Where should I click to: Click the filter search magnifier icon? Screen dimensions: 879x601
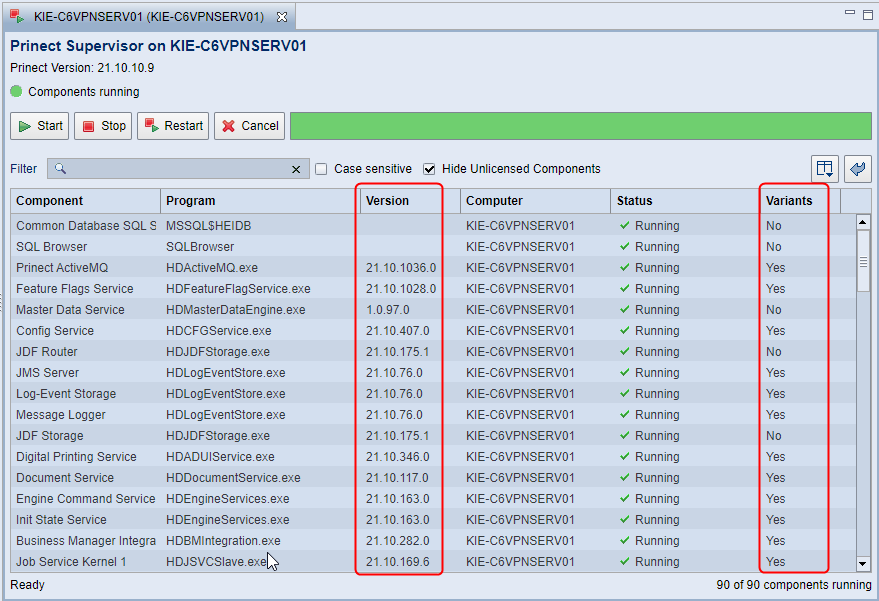(x=61, y=169)
